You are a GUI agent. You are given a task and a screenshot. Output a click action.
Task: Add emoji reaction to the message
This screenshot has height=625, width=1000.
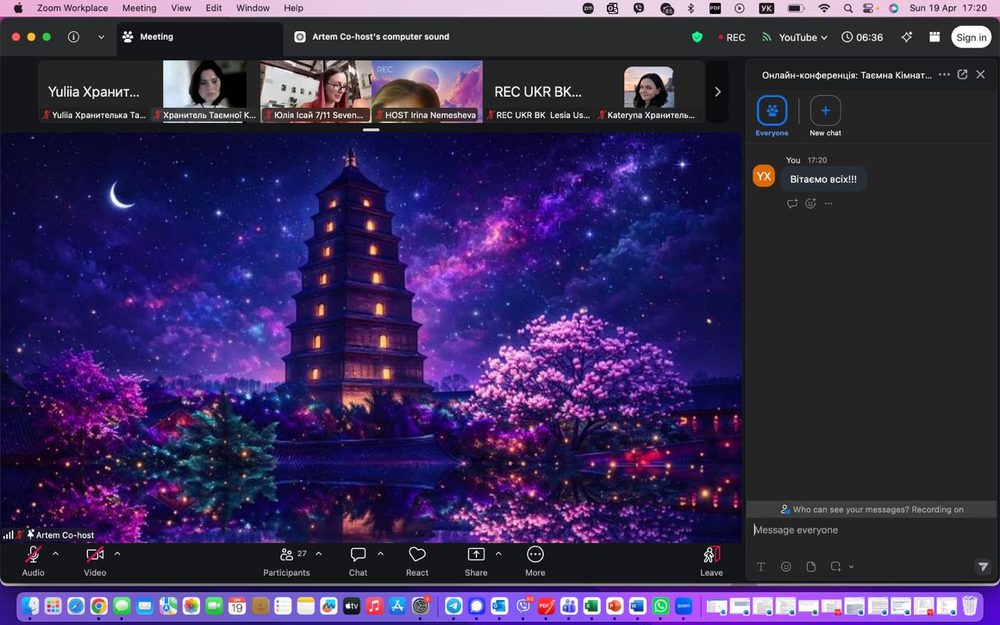click(811, 203)
